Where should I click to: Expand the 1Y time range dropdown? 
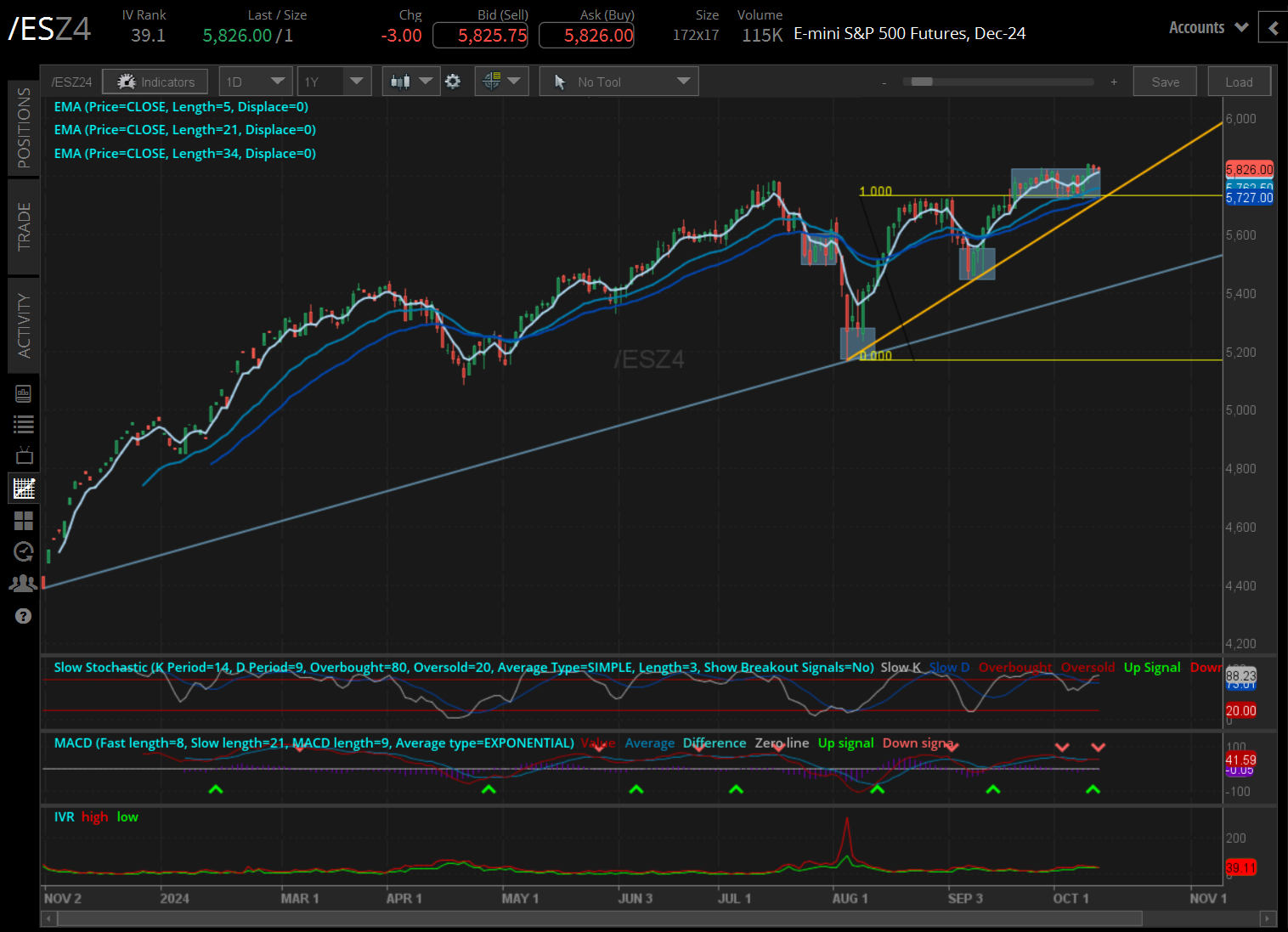(x=334, y=81)
